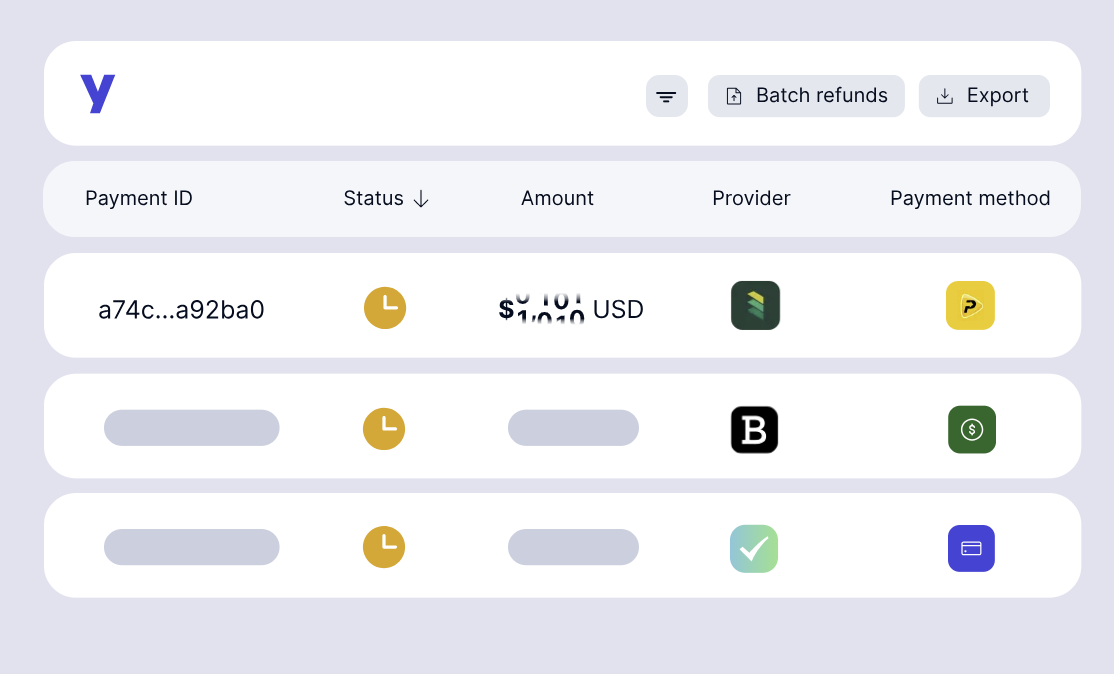The image size is (1114, 674).
Task: Click the gradient checkmark provider icon
Action: coord(754,549)
